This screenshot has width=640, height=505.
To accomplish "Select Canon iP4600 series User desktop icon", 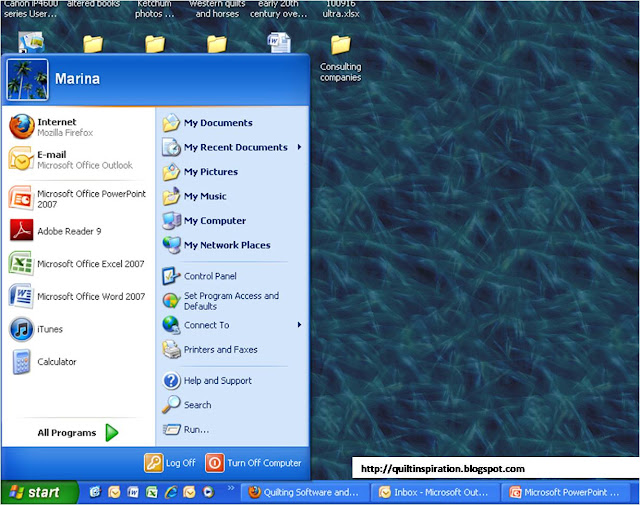I will coord(31,42).
